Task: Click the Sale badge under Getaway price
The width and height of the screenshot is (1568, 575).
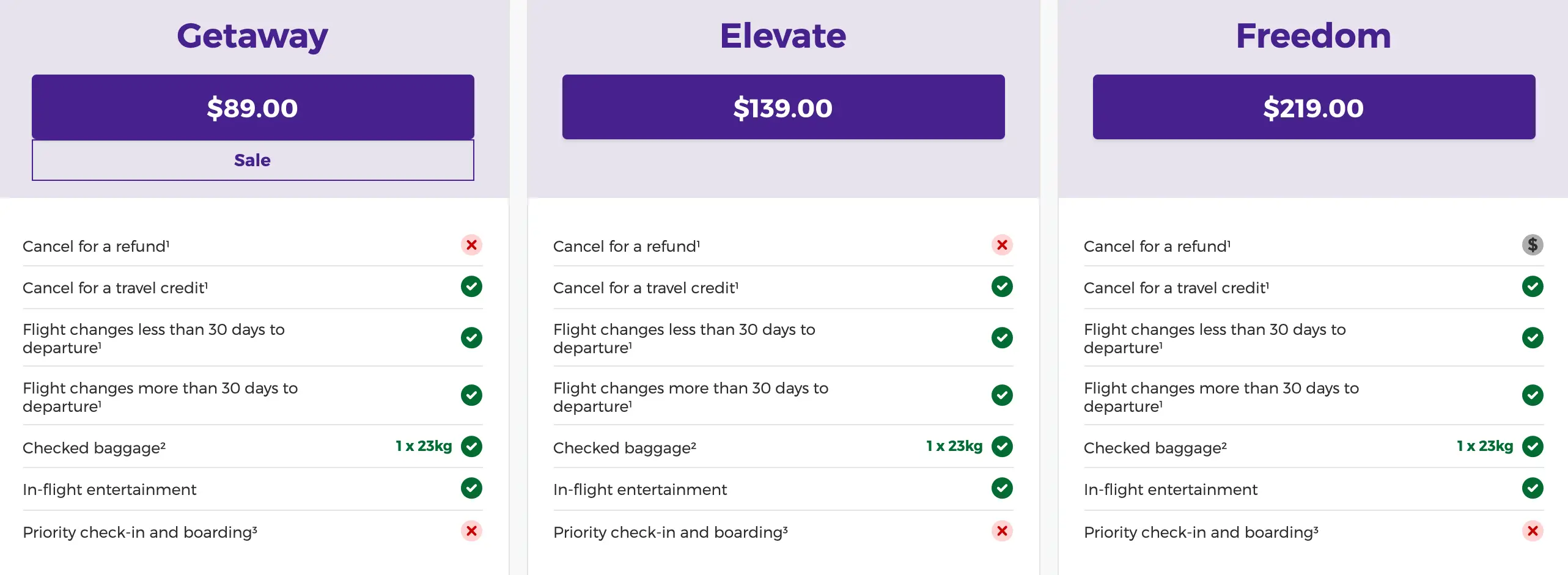Action: [x=252, y=160]
